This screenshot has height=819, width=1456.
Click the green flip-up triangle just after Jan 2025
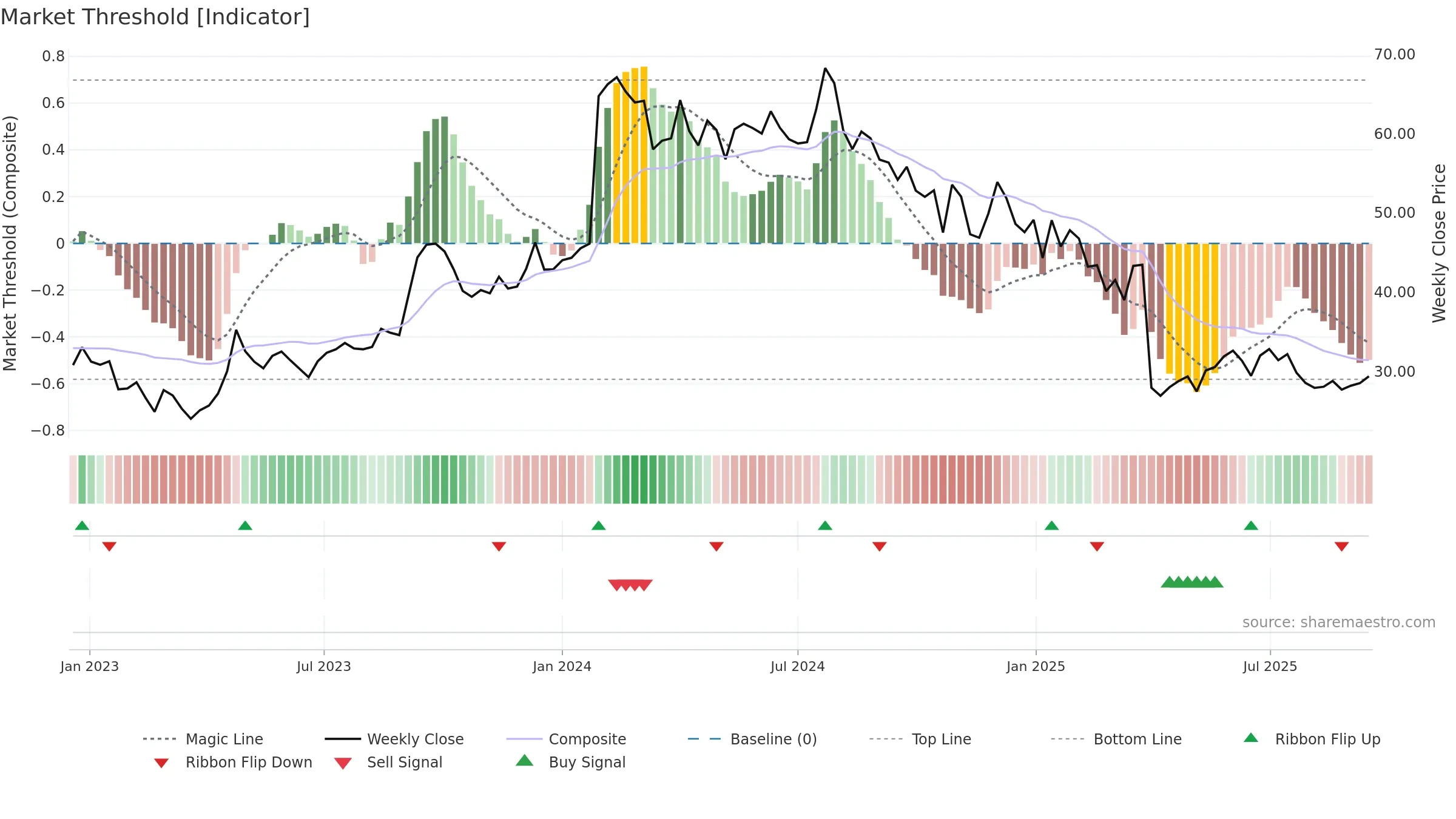[1052, 525]
